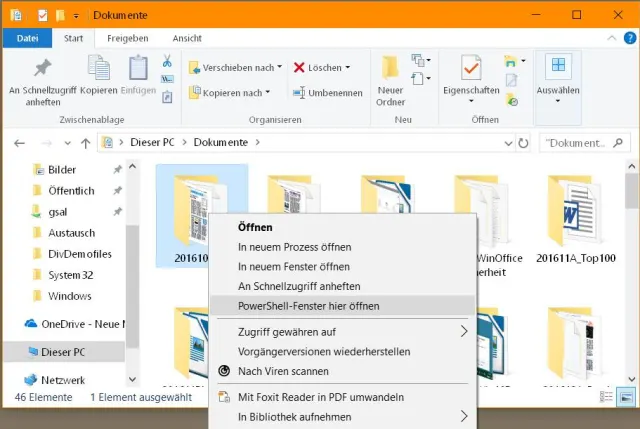
Task: Open the Eigenschaften dropdown arrow
Action: click(471, 101)
